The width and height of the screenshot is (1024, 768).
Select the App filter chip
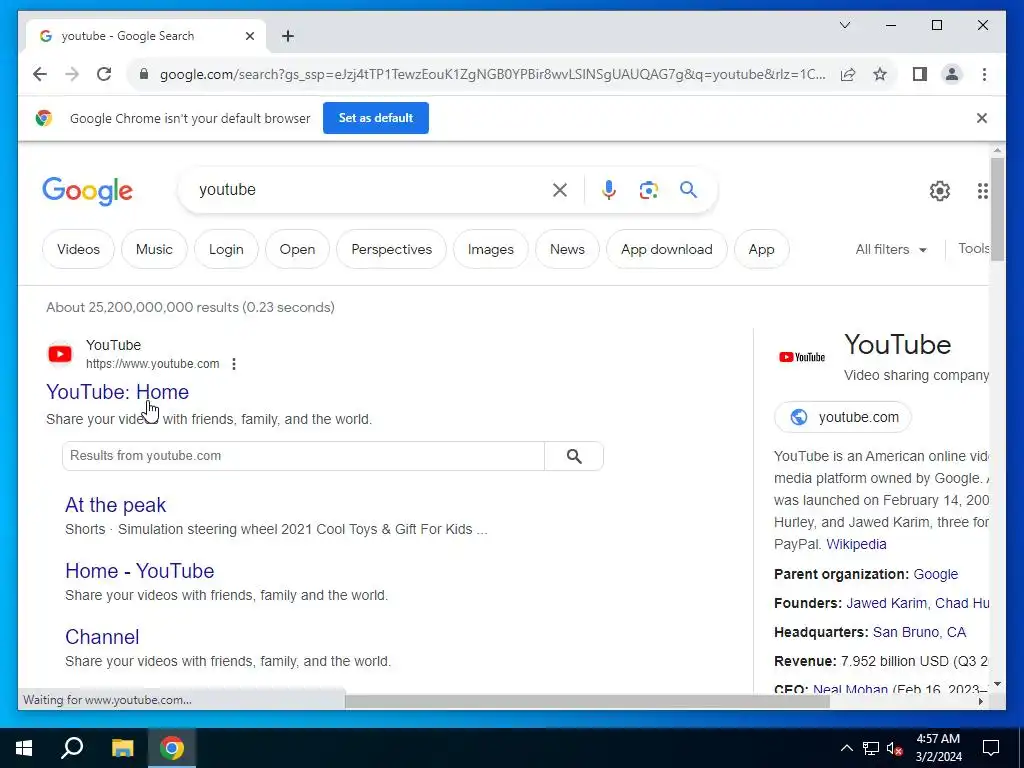click(x=761, y=249)
